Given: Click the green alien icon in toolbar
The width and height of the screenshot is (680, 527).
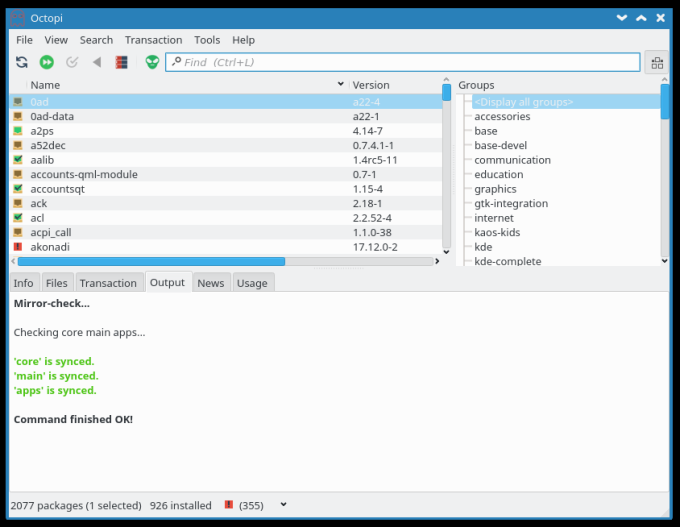Looking at the screenshot, I should 151,62.
